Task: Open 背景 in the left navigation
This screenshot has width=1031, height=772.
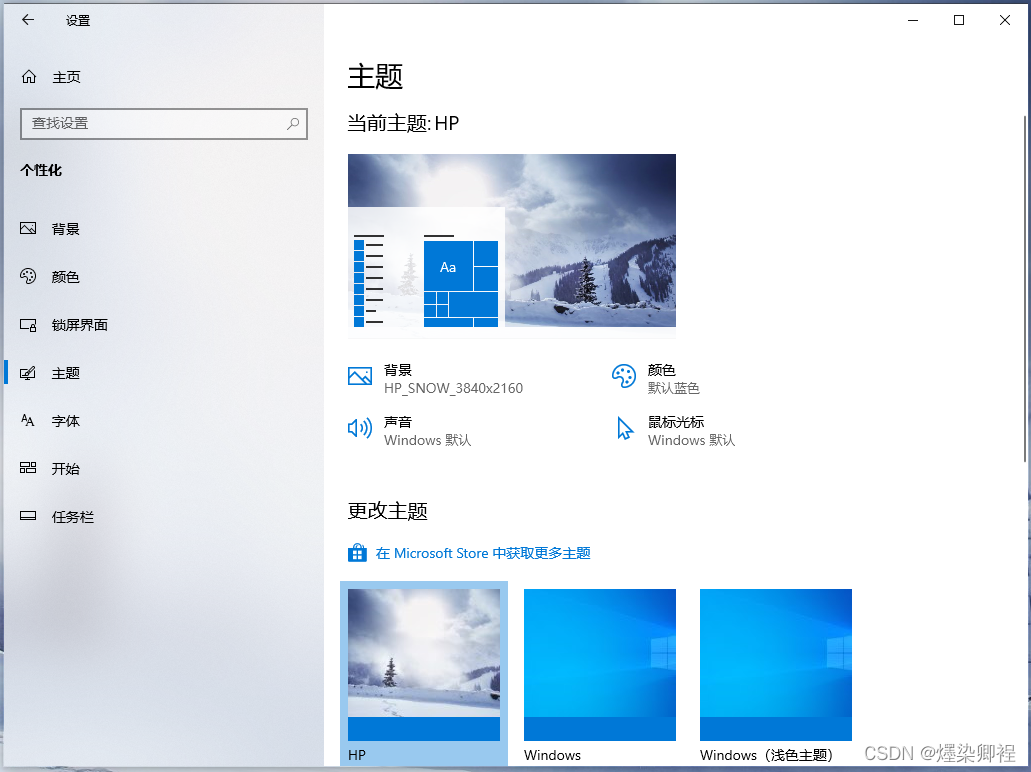Action: [x=66, y=229]
